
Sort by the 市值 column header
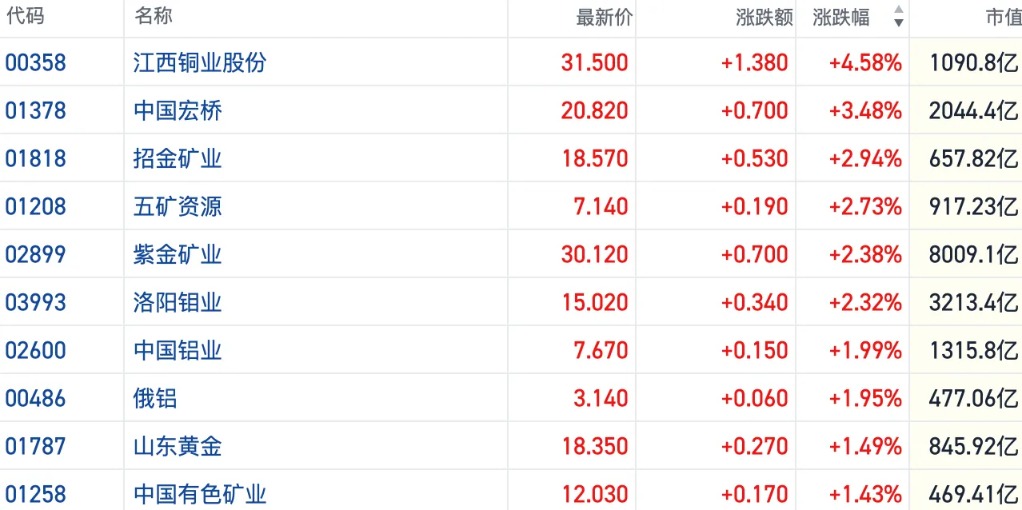tap(1004, 18)
